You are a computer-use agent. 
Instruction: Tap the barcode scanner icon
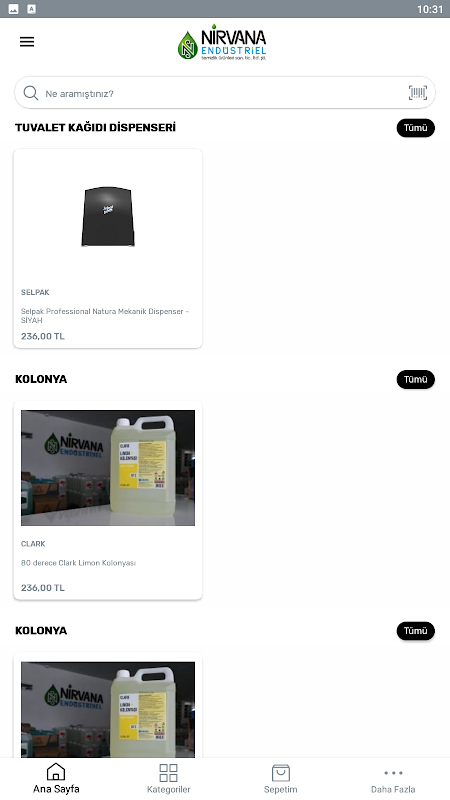point(417,92)
